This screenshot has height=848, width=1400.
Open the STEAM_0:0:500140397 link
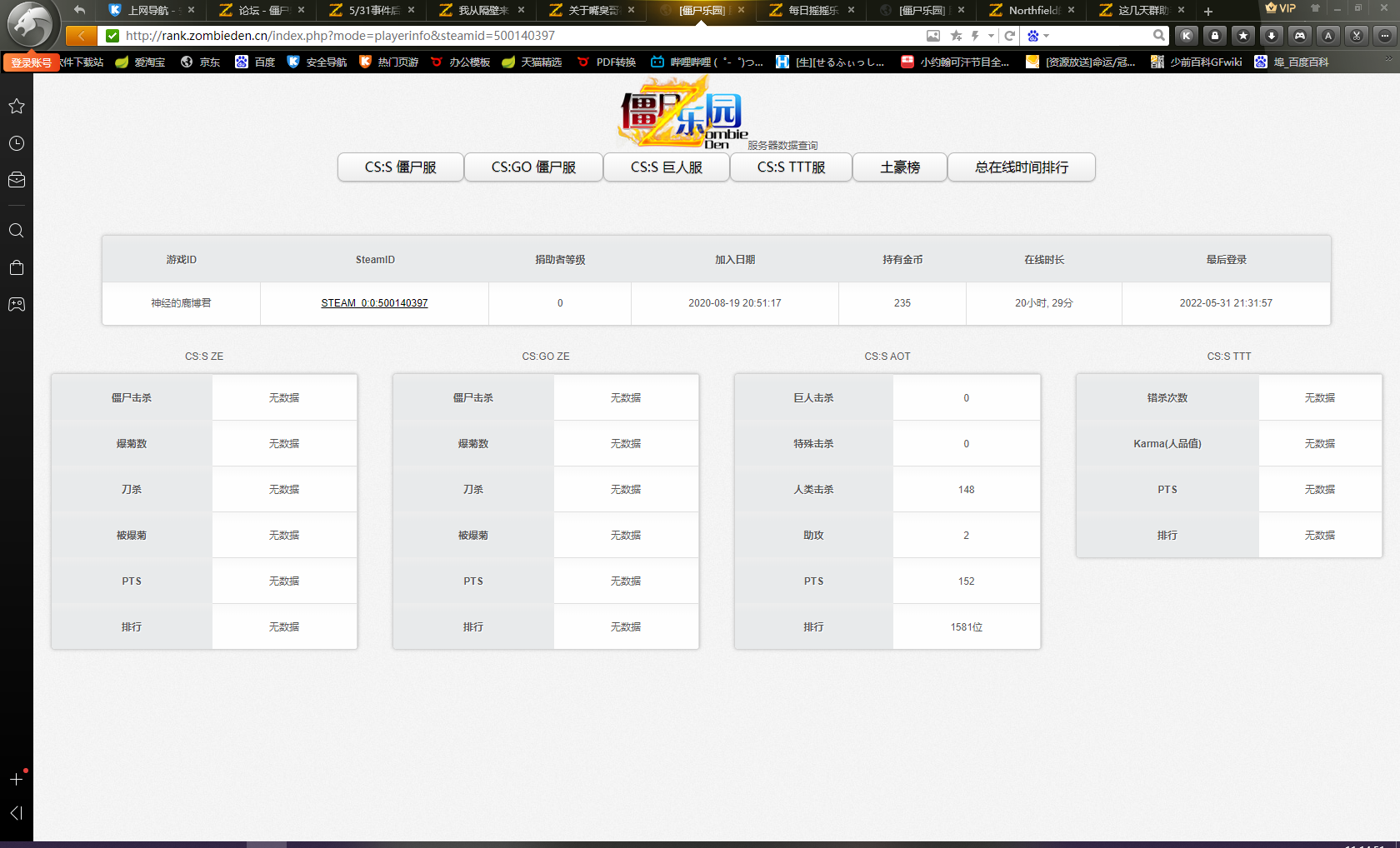tap(374, 303)
